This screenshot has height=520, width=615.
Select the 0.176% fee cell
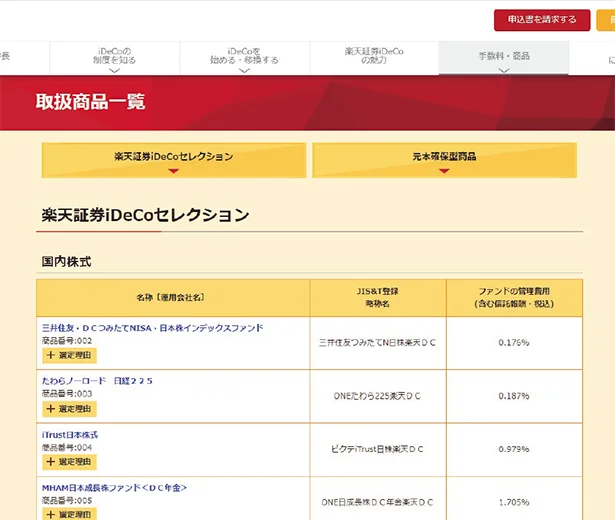[x=514, y=343]
